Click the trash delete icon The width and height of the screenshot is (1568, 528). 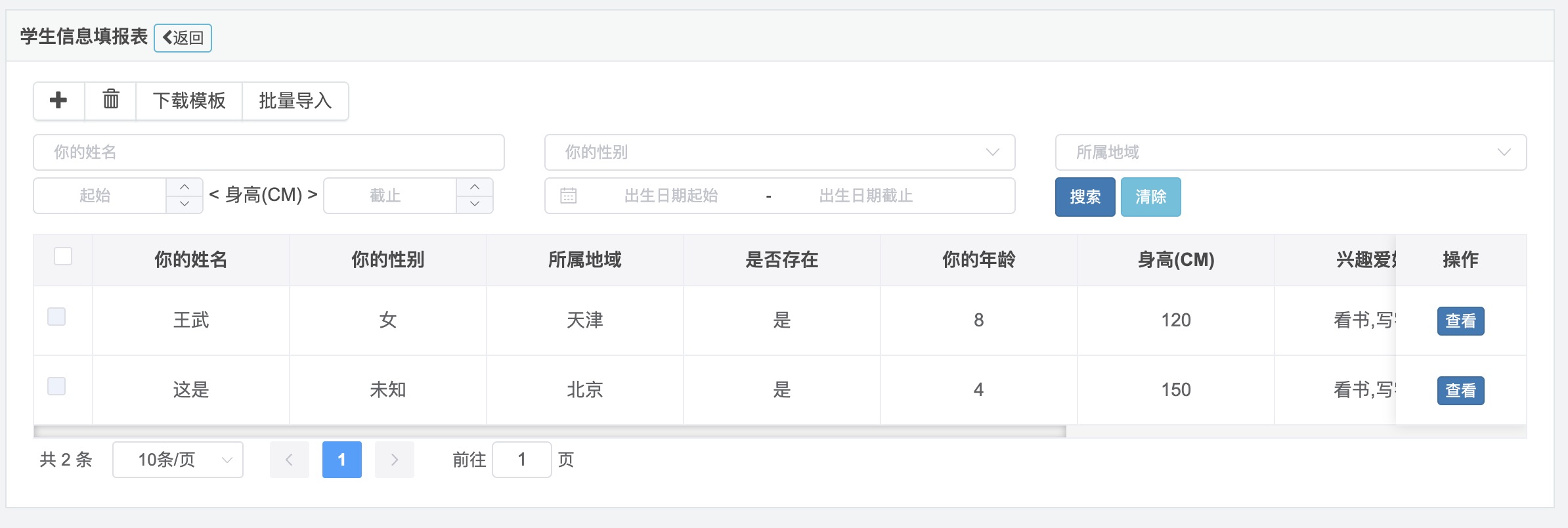coord(110,100)
